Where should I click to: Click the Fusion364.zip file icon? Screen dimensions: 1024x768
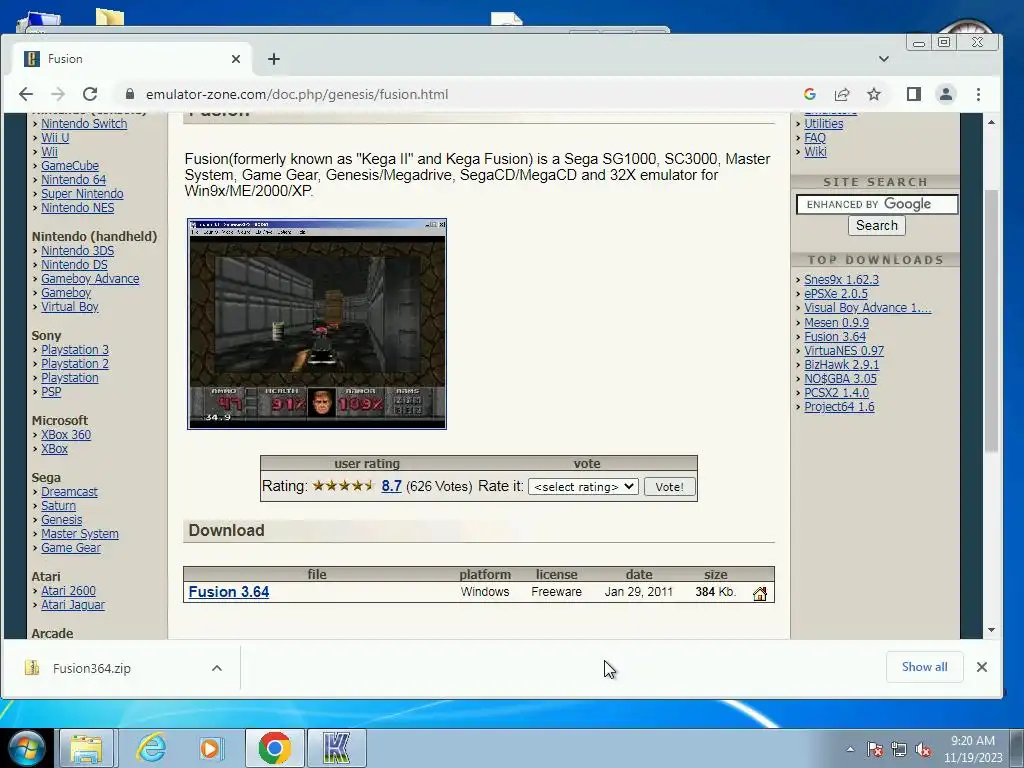pos(32,667)
